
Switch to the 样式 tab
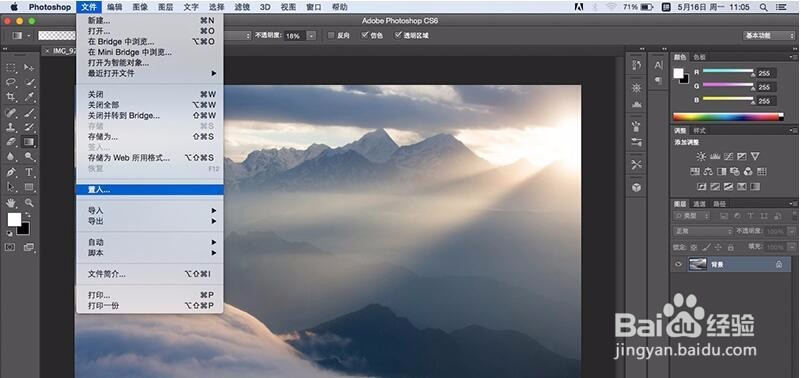click(x=699, y=131)
